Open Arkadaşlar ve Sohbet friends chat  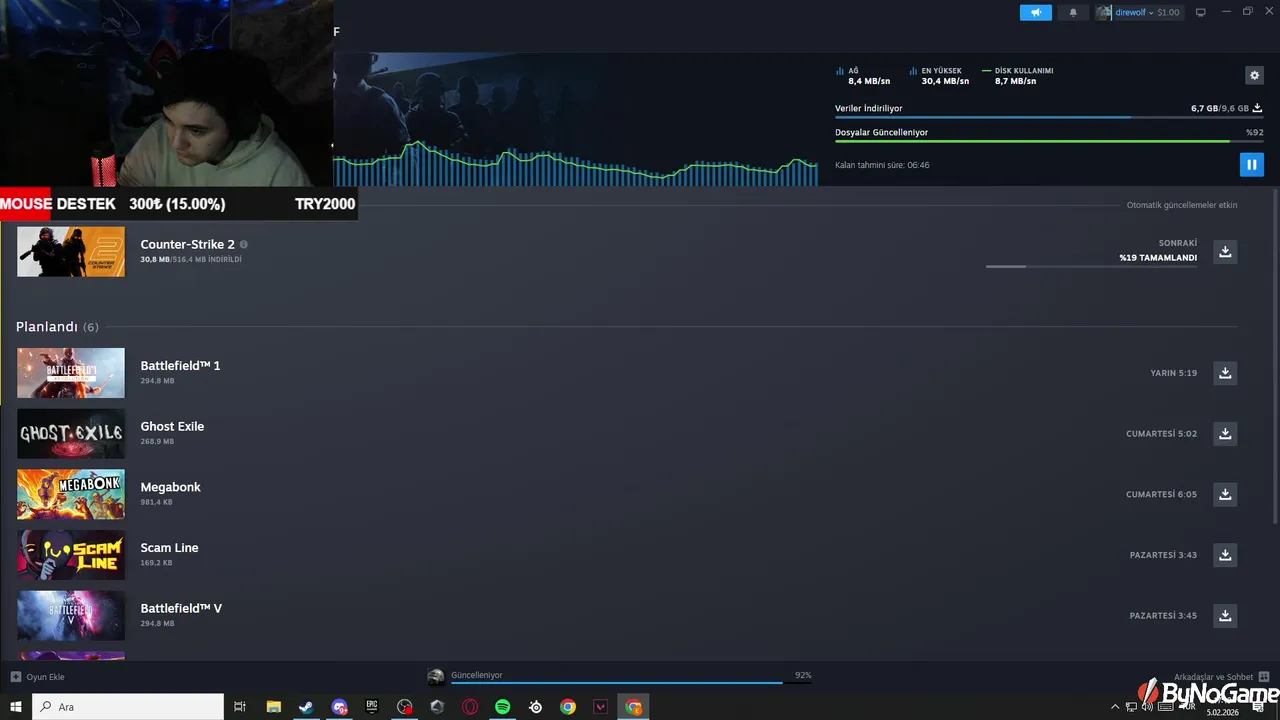click(1221, 677)
